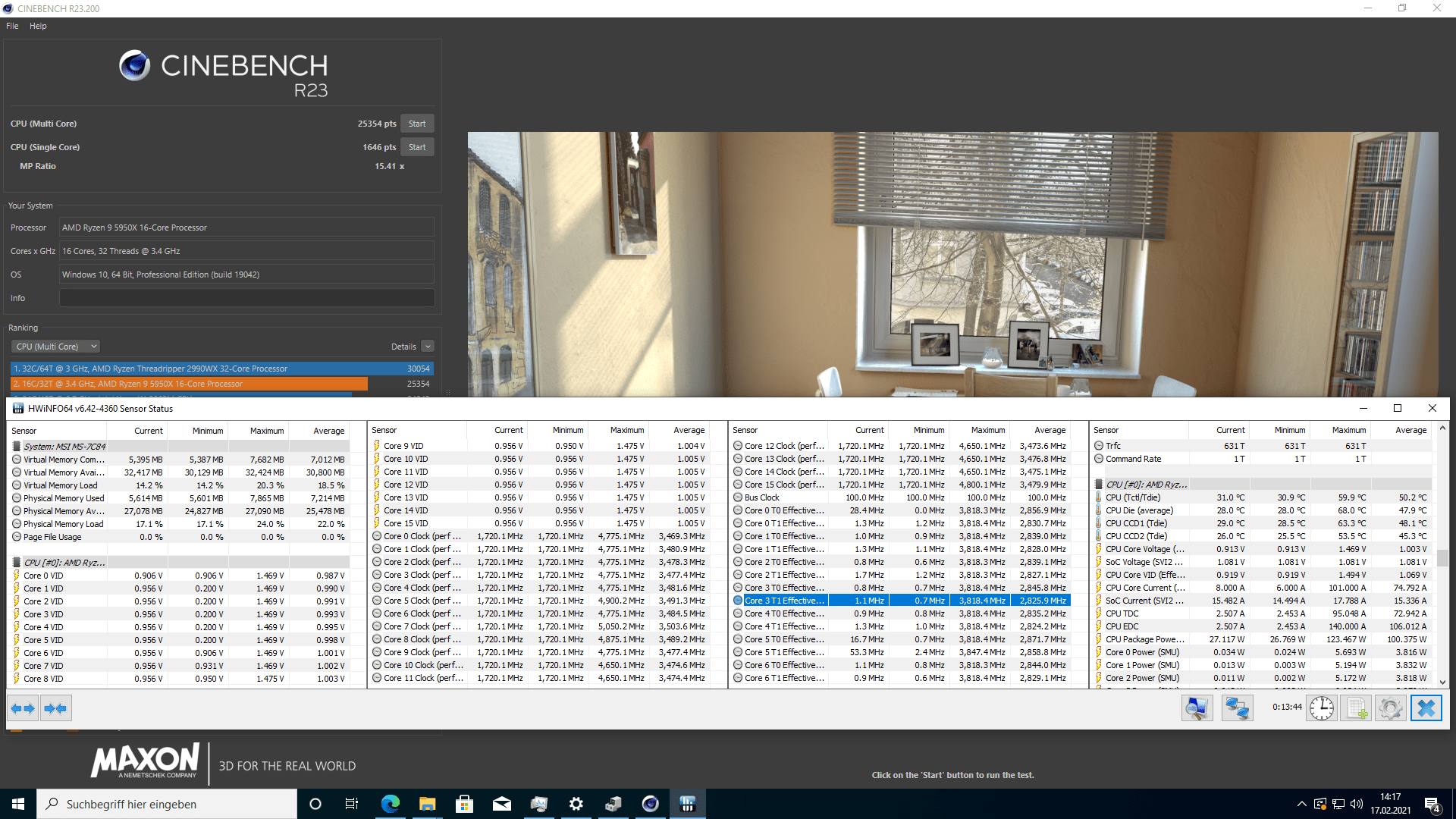Reset HWiNFO elapsed time clock
The height and width of the screenshot is (819, 1456).
click(x=1322, y=708)
